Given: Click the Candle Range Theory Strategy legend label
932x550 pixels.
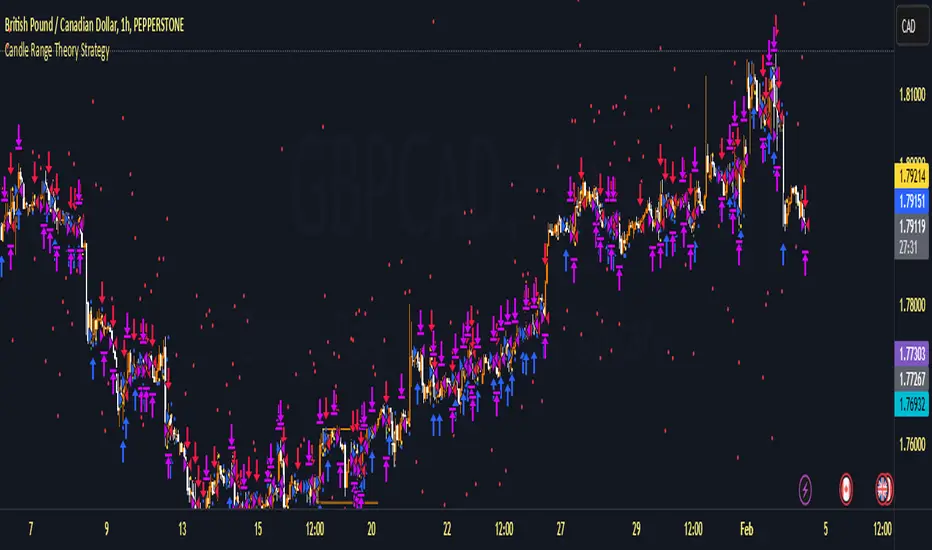Looking at the screenshot, I should tap(57, 51).
